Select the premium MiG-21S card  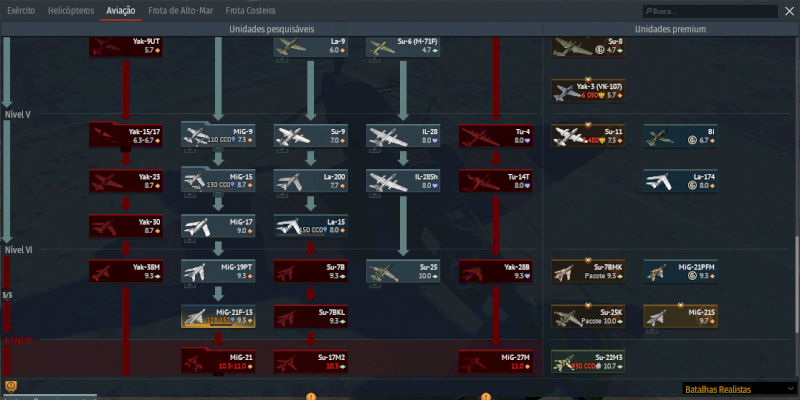pyautogui.click(x=681, y=316)
